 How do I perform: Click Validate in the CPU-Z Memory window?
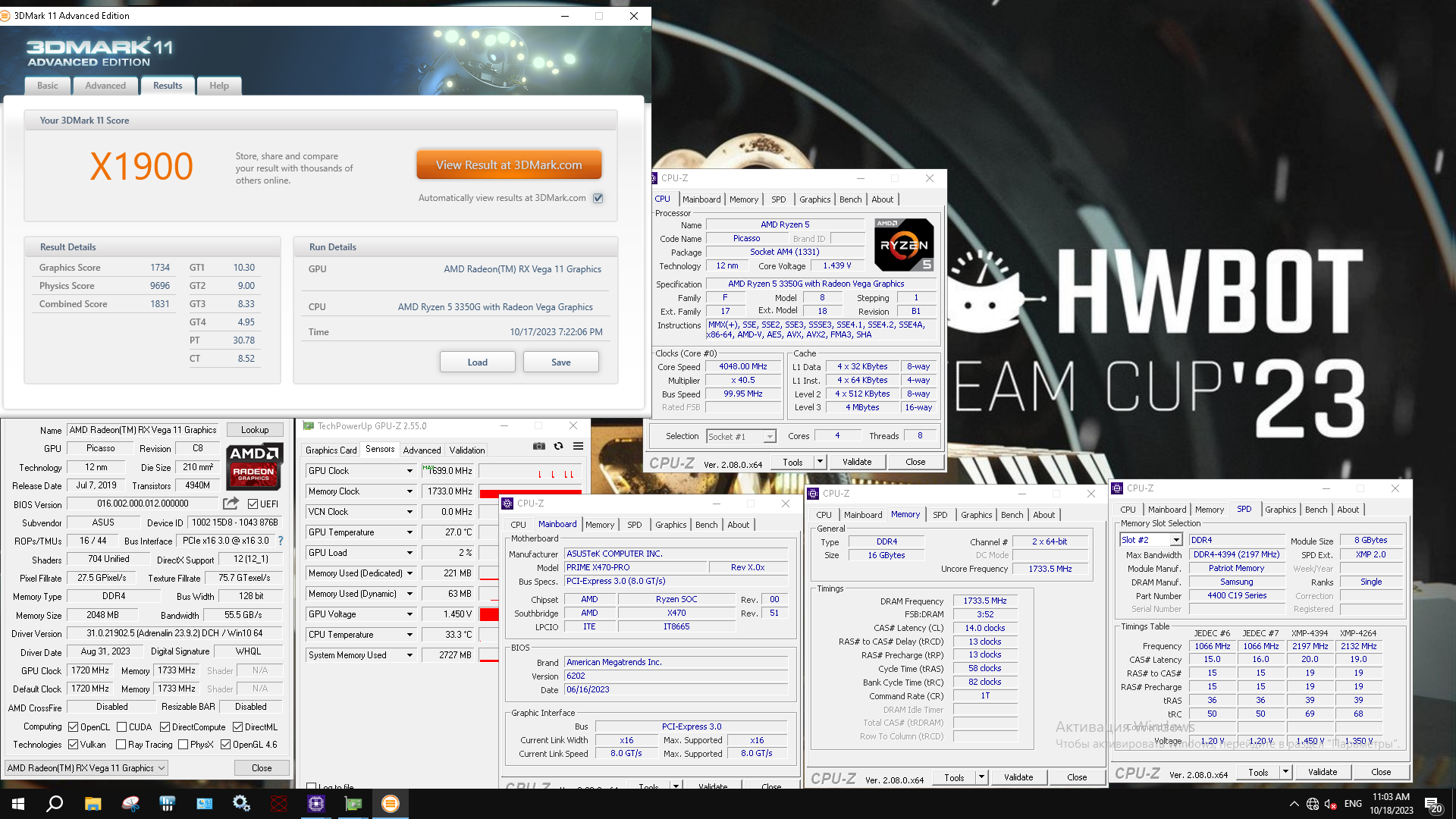pos(1018,777)
